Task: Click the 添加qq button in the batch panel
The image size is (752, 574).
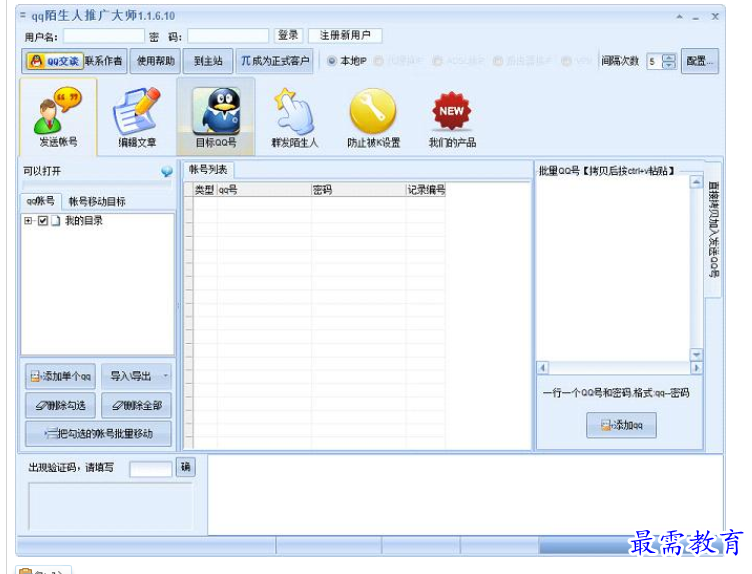Action: (x=621, y=425)
